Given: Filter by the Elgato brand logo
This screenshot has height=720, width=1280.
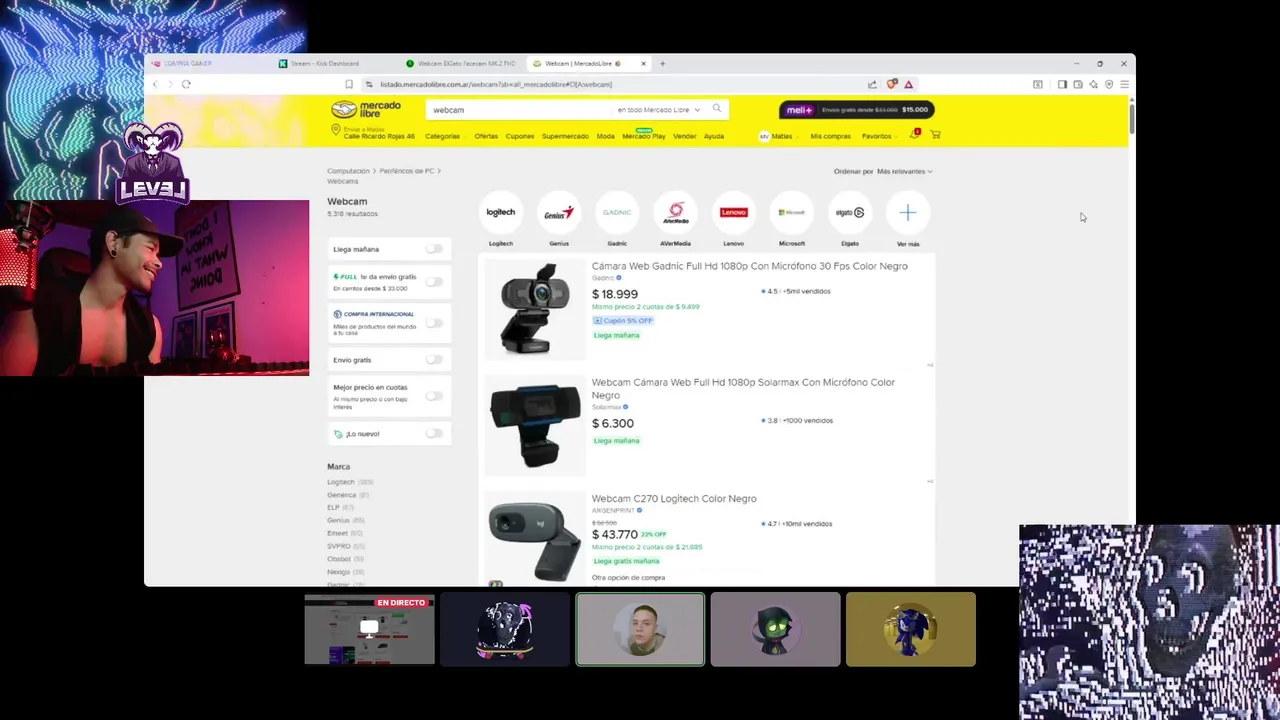Looking at the screenshot, I should (x=849, y=212).
